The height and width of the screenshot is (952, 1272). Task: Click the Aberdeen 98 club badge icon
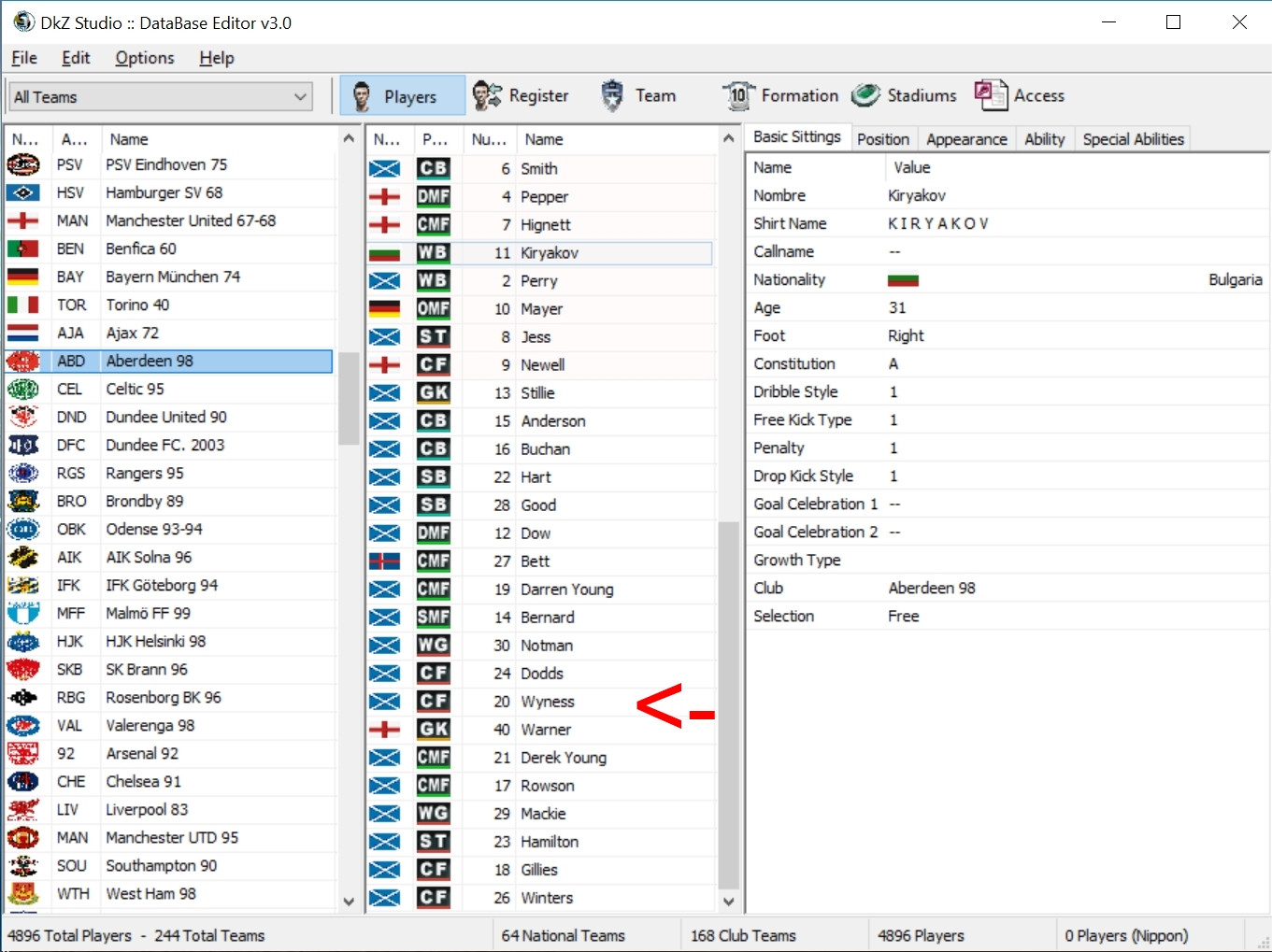coord(23,362)
